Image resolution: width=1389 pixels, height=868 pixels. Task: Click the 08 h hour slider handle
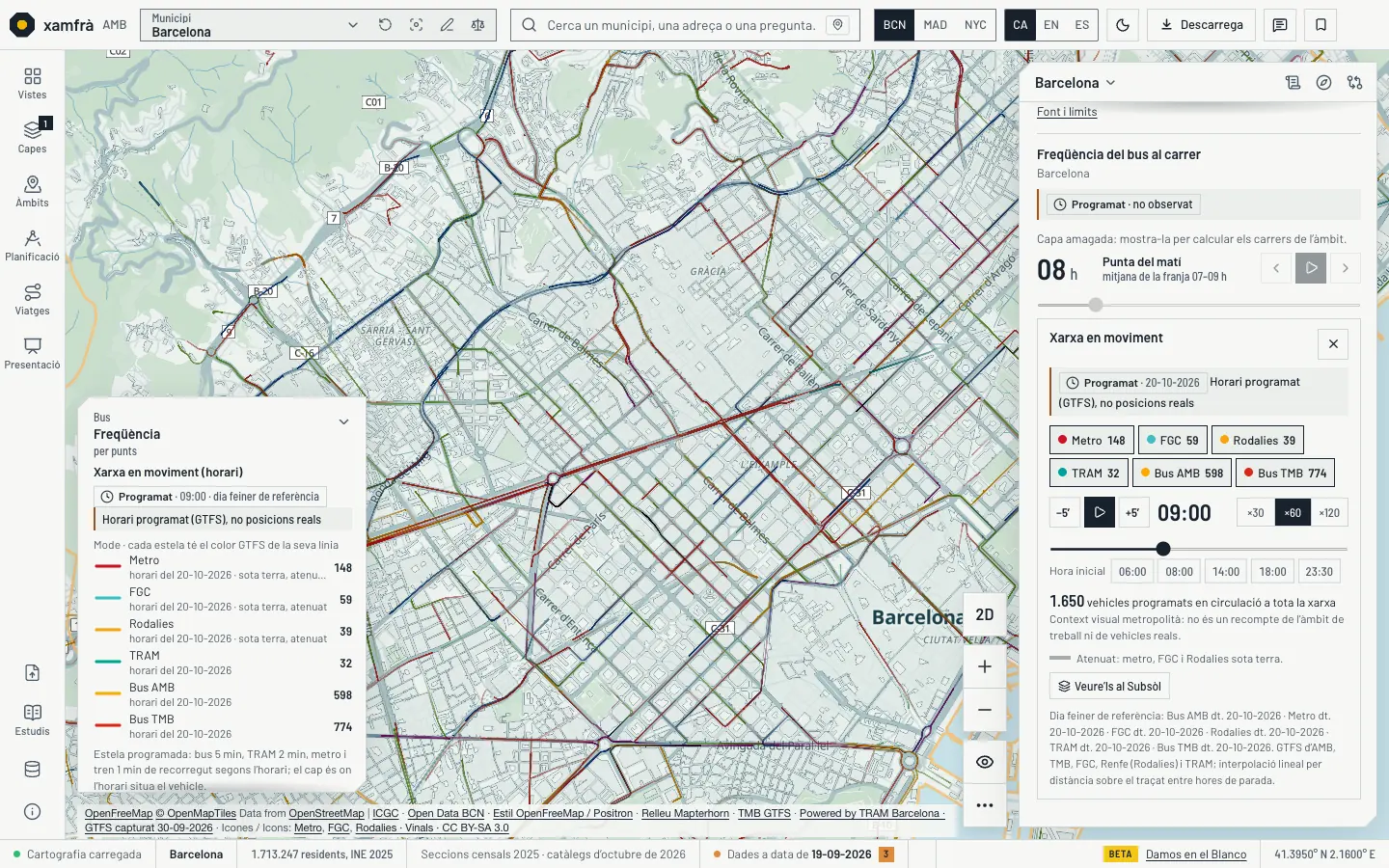[x=1096, y=305]
